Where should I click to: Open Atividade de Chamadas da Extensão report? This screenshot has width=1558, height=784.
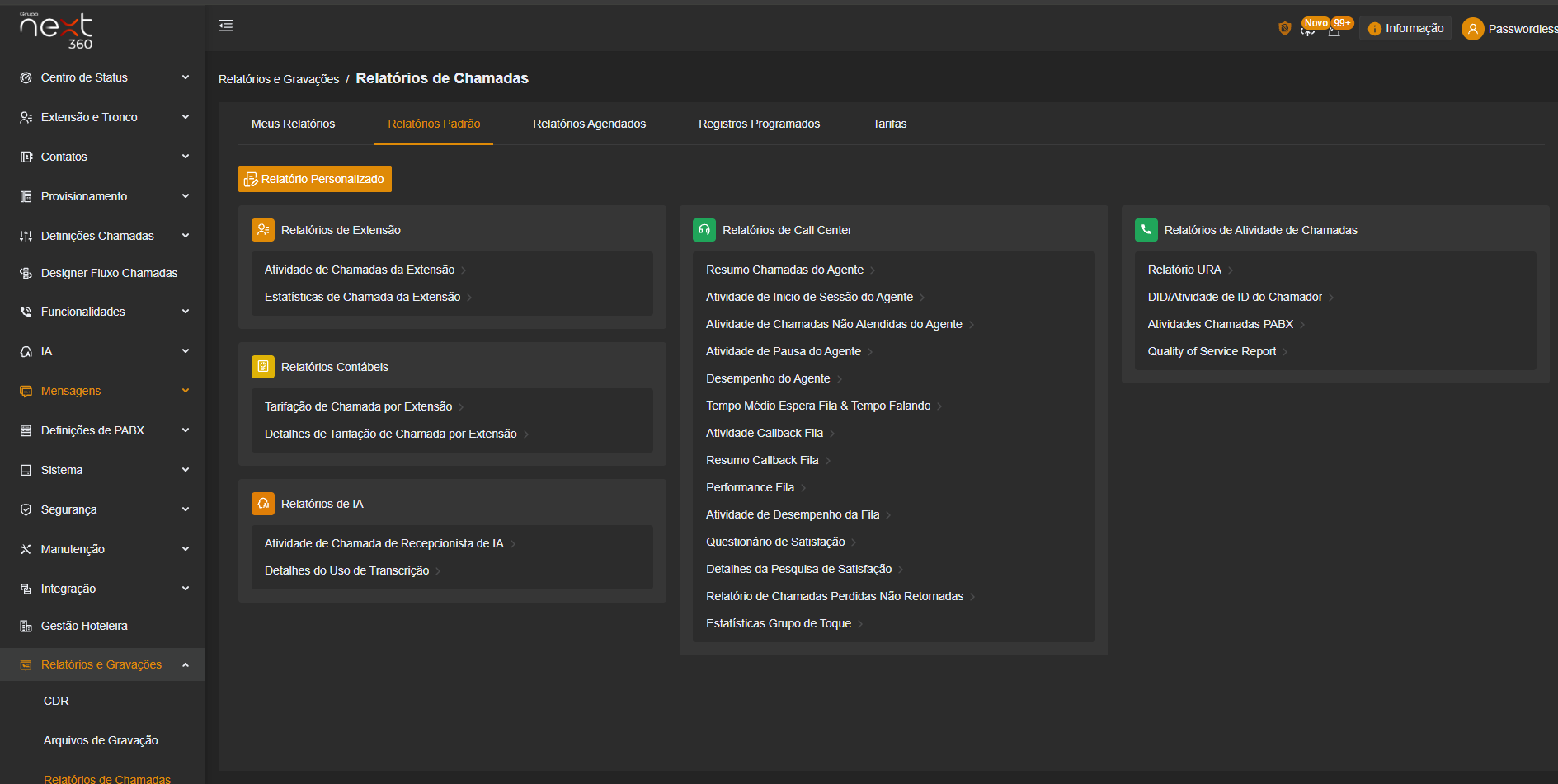click(360, 270)
